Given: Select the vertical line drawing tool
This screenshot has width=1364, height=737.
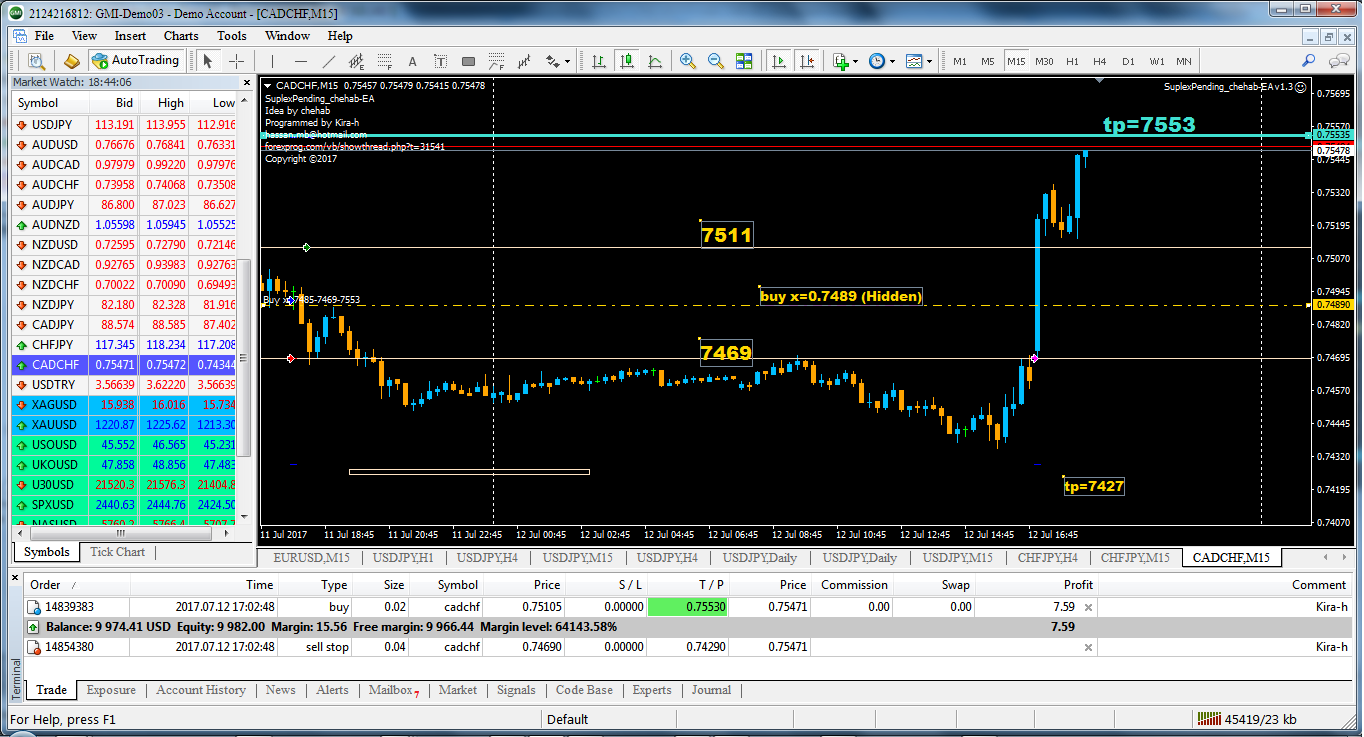Looking at the screenshot, I should click(x=272, y=61).
